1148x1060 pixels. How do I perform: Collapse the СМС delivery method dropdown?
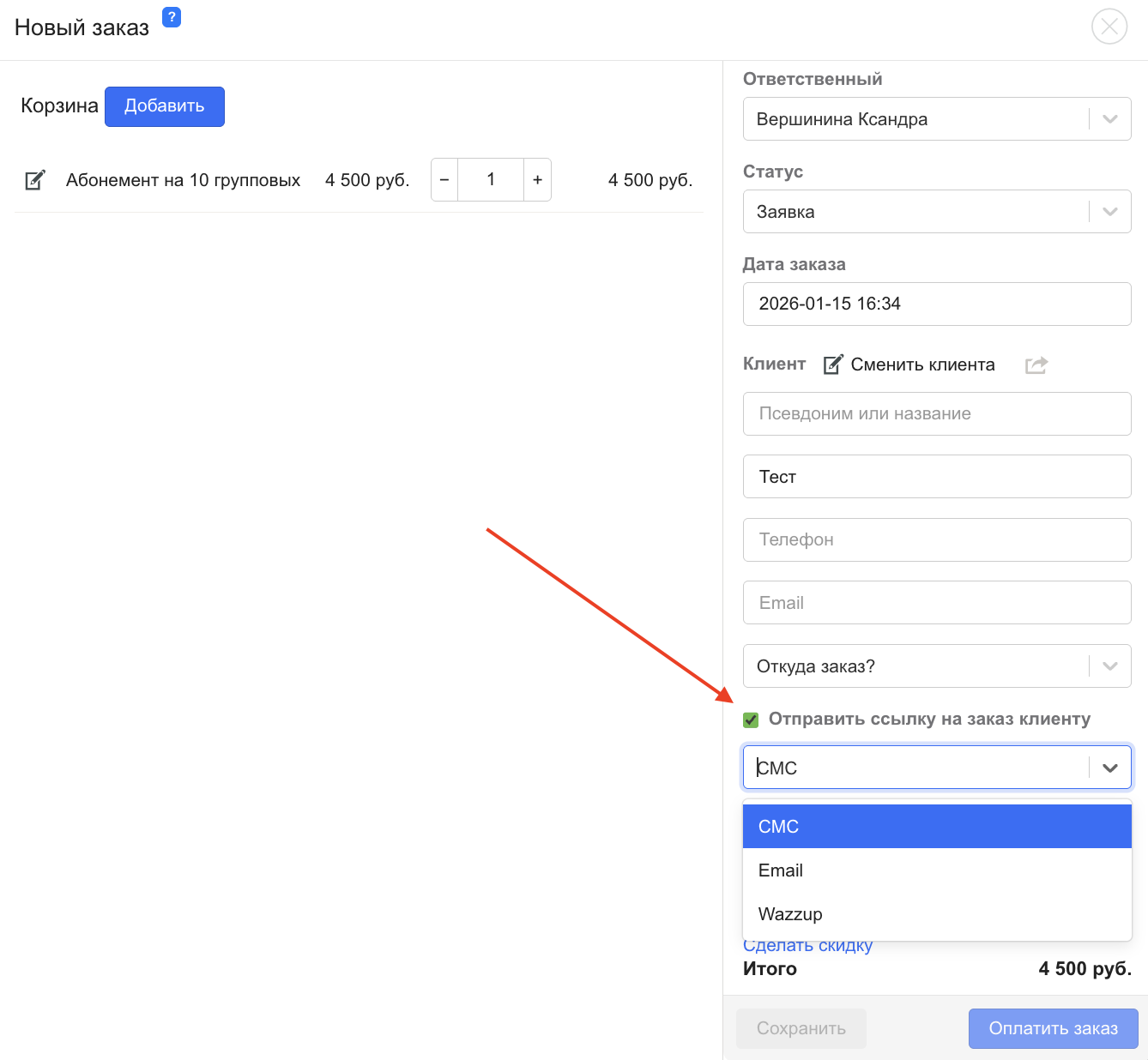point(1109,768)
